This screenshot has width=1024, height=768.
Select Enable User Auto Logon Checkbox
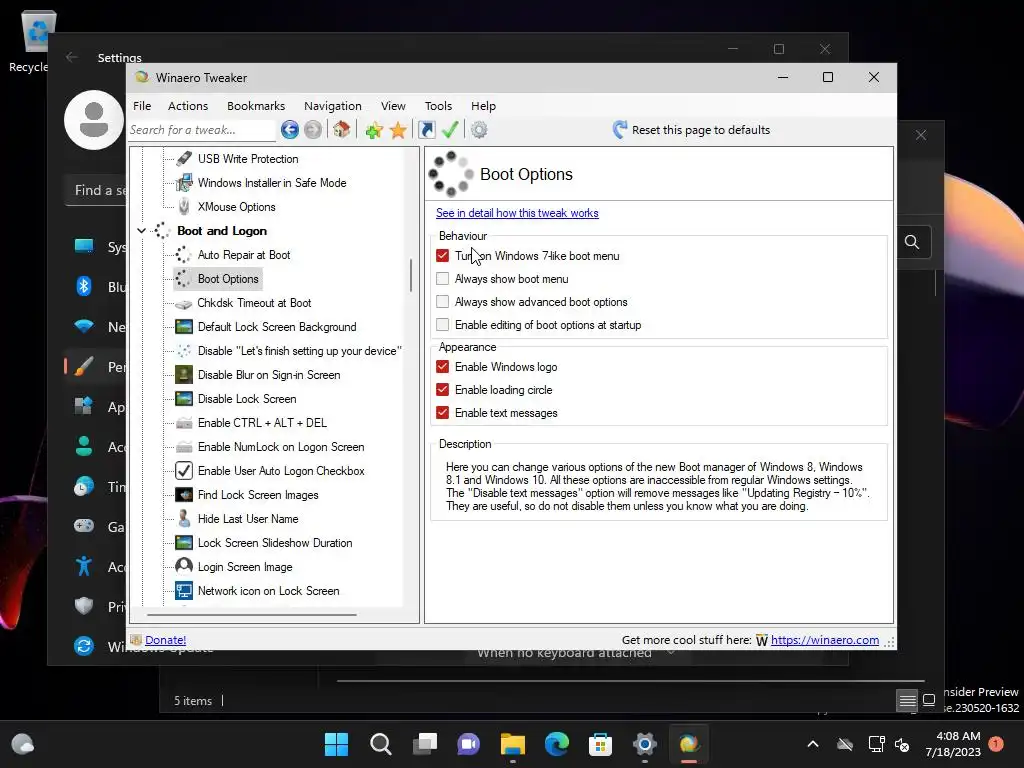(281, 471)
